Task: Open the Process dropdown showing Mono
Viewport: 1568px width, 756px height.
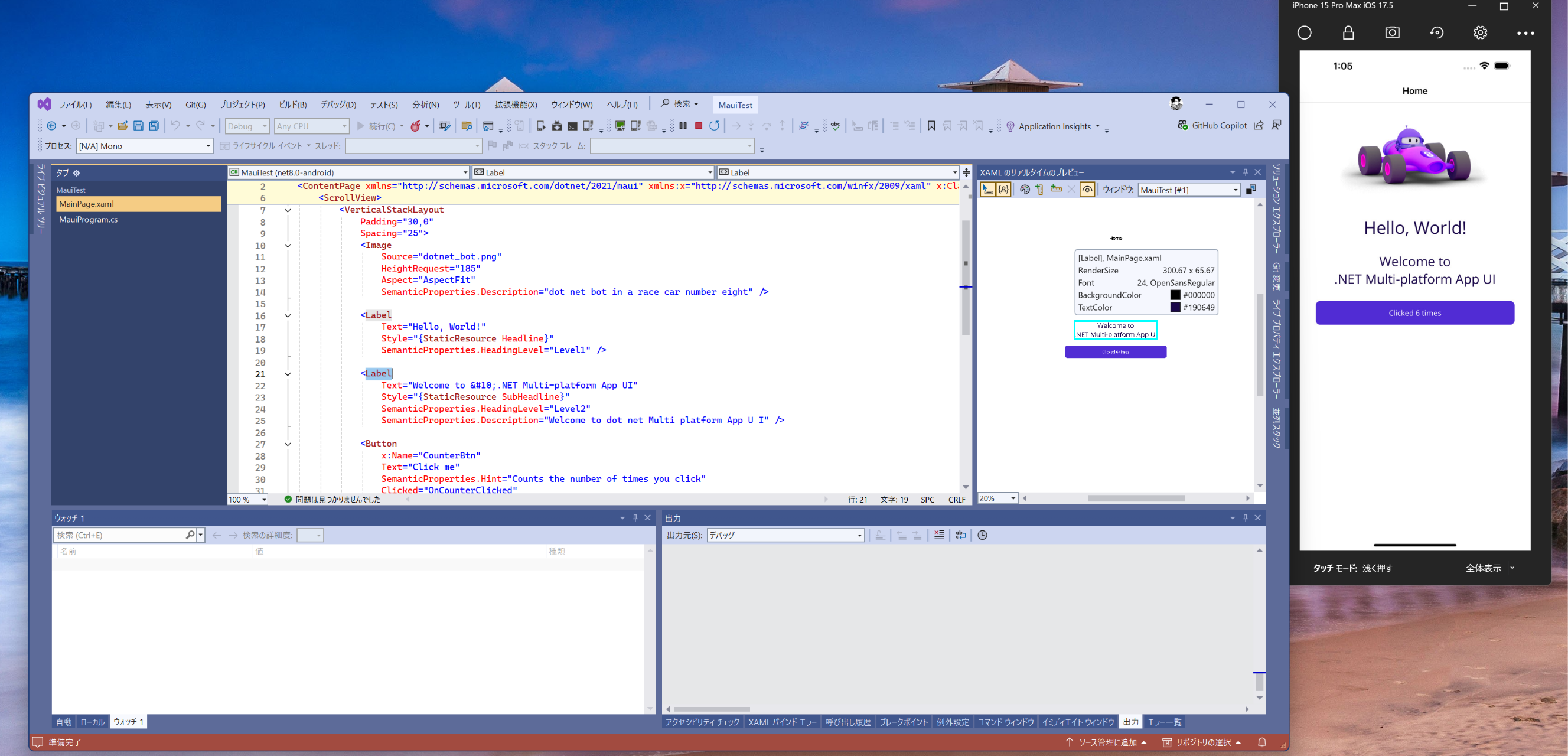Action: (x=145, y=146)
